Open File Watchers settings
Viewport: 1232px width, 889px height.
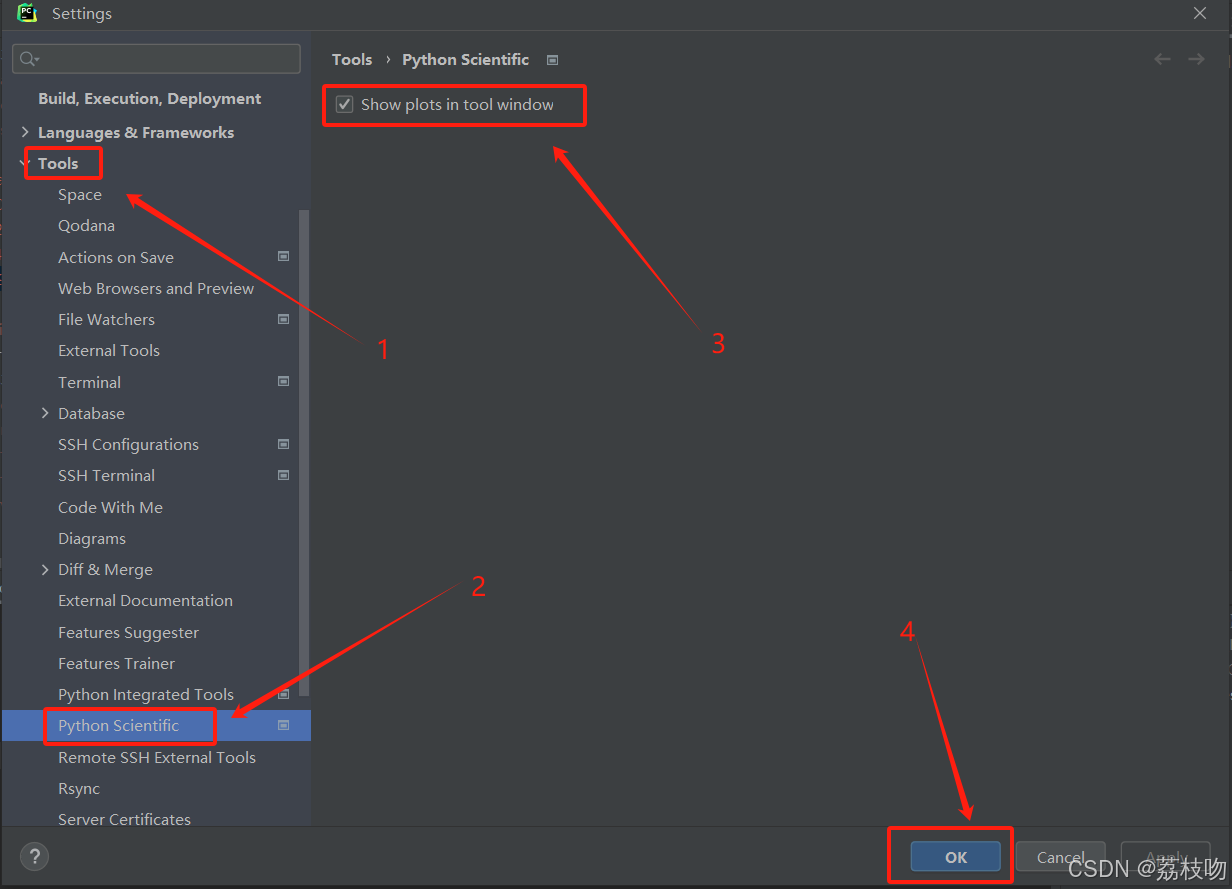[x=106, y=319]
